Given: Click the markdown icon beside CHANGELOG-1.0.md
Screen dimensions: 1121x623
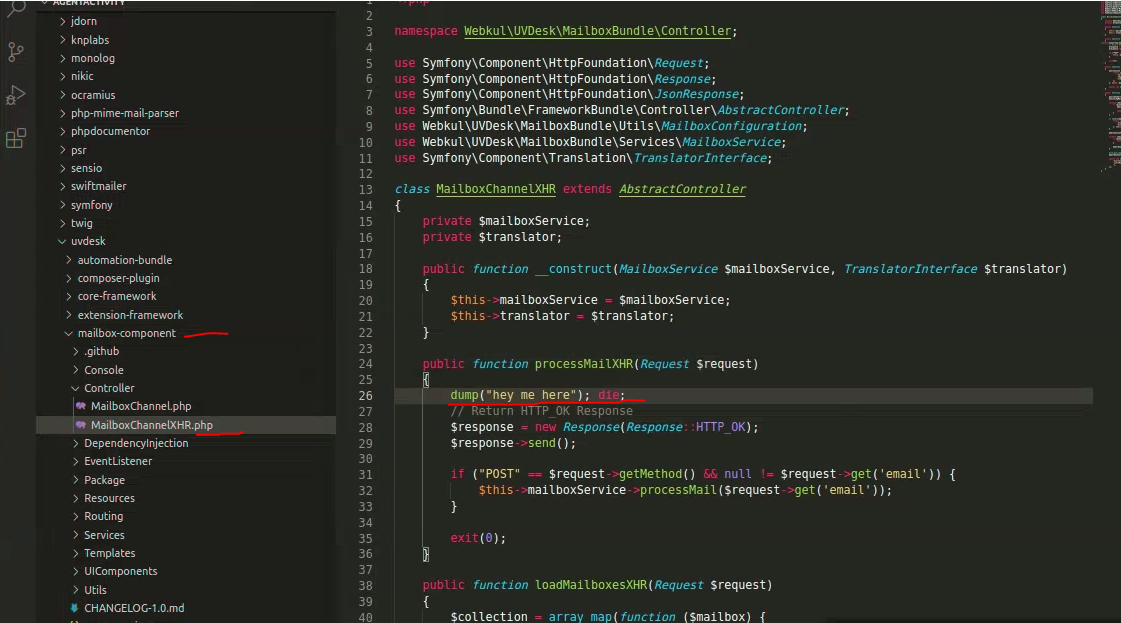Looking at the screenshot, I should coord(74,608).
